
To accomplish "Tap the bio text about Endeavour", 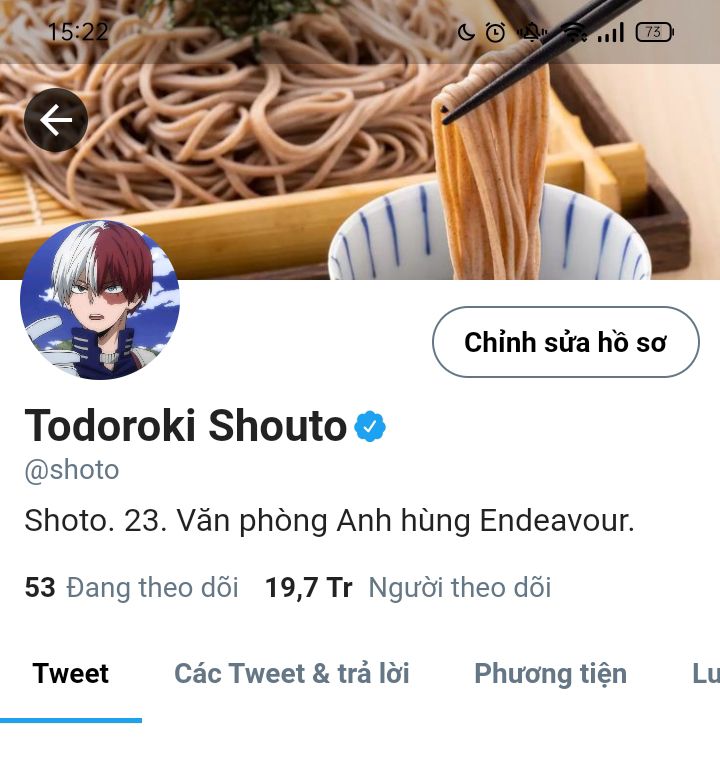I will 329,521.
